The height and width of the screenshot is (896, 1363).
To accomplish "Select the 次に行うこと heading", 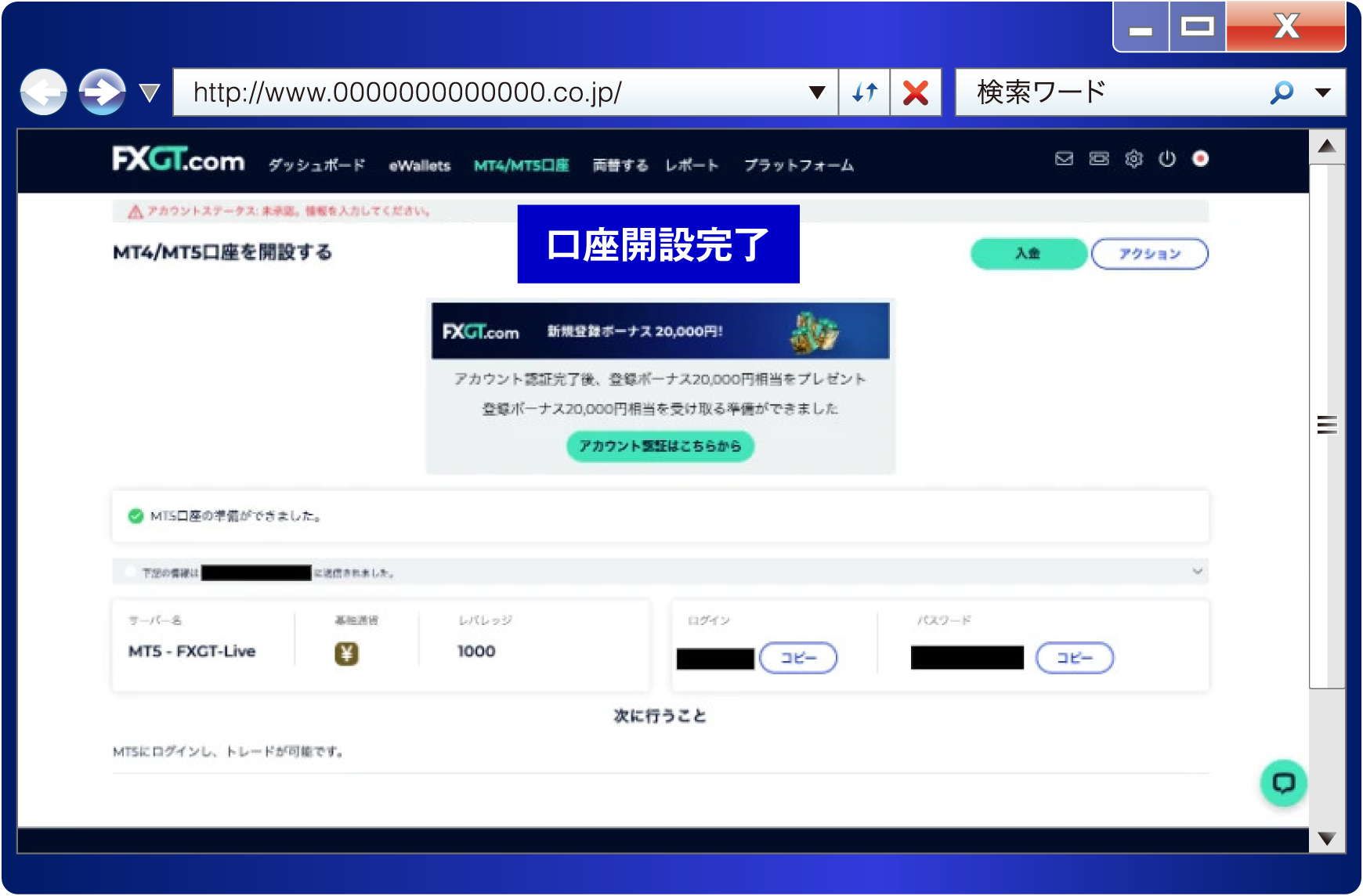I will click(660, 716).
